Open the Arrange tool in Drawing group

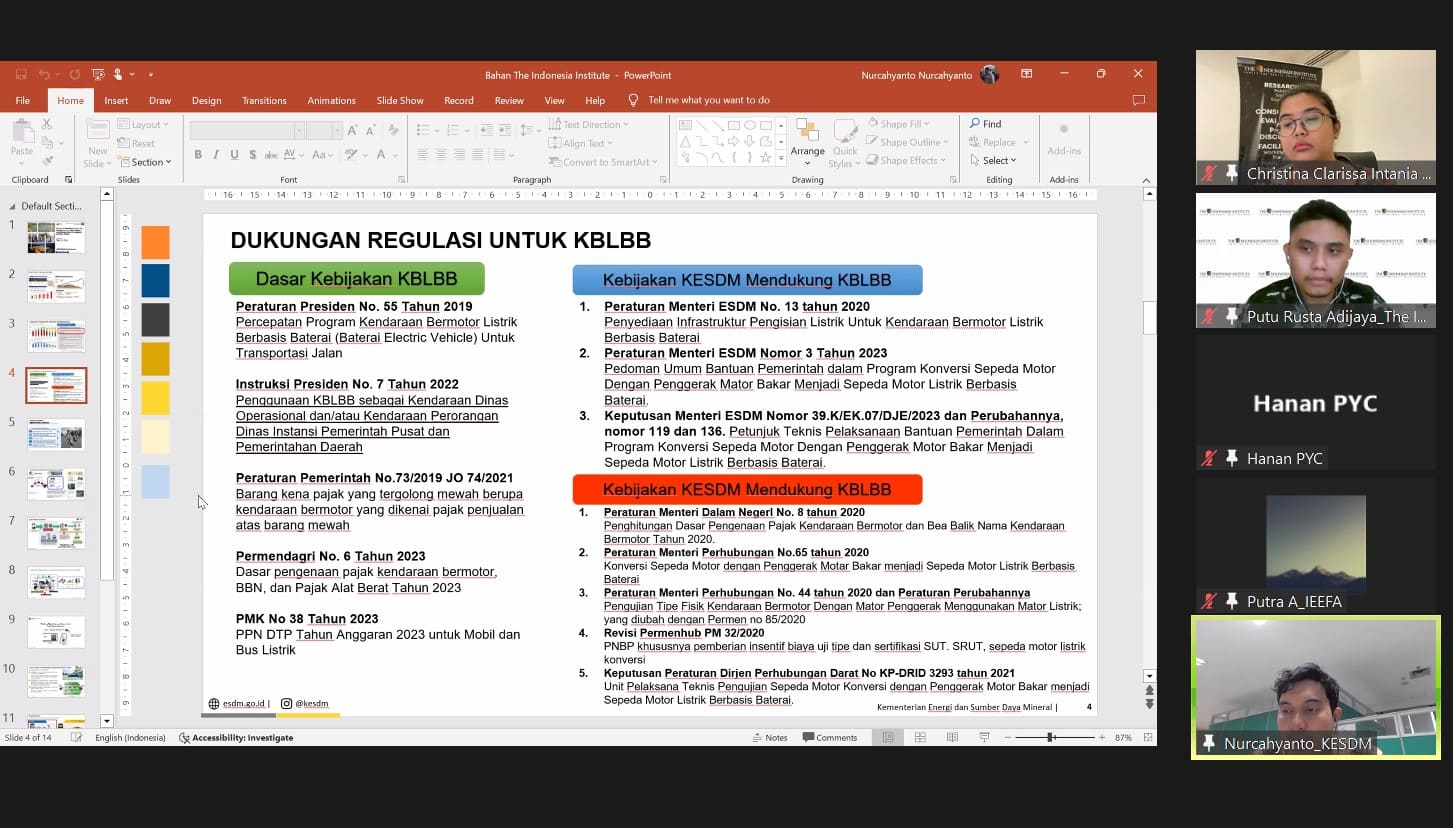(807, 141)
